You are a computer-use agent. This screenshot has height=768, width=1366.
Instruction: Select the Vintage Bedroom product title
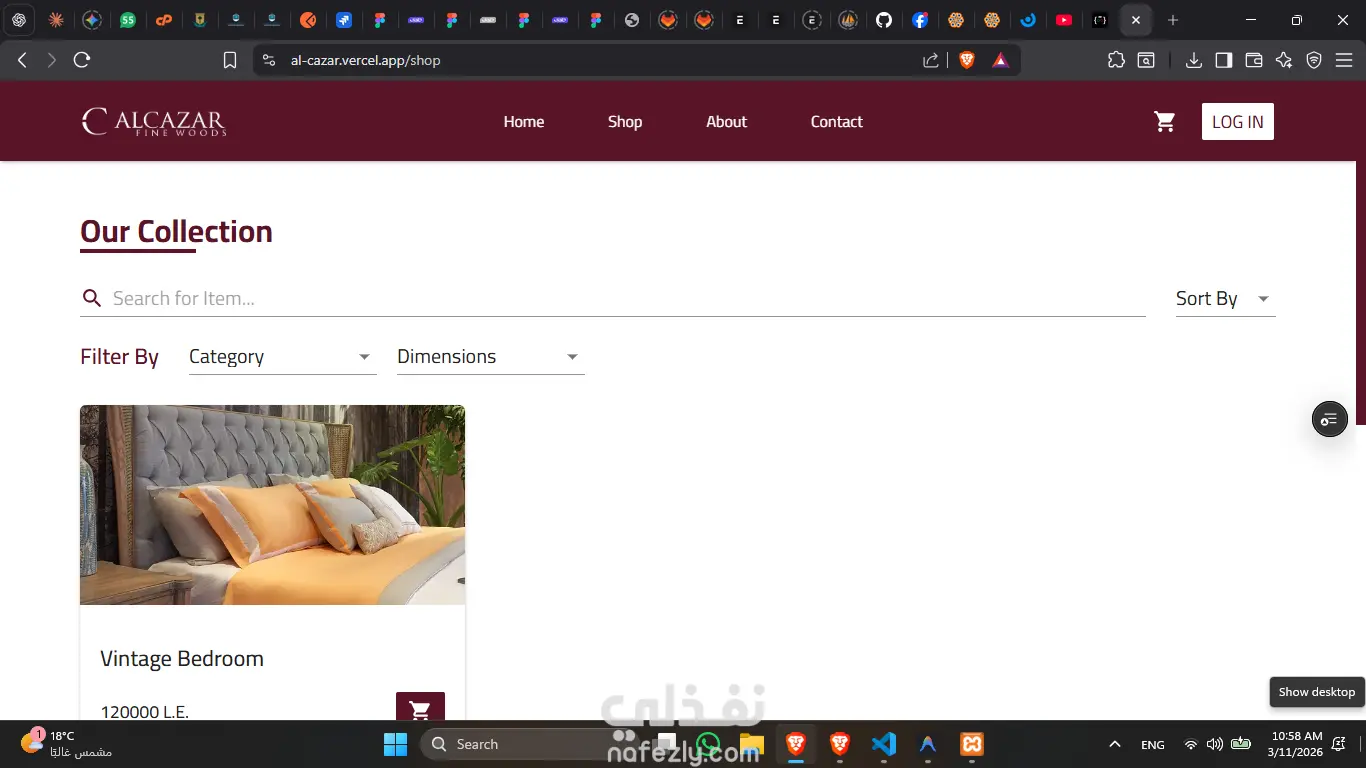pyautogui.click(x=182, y=659)
